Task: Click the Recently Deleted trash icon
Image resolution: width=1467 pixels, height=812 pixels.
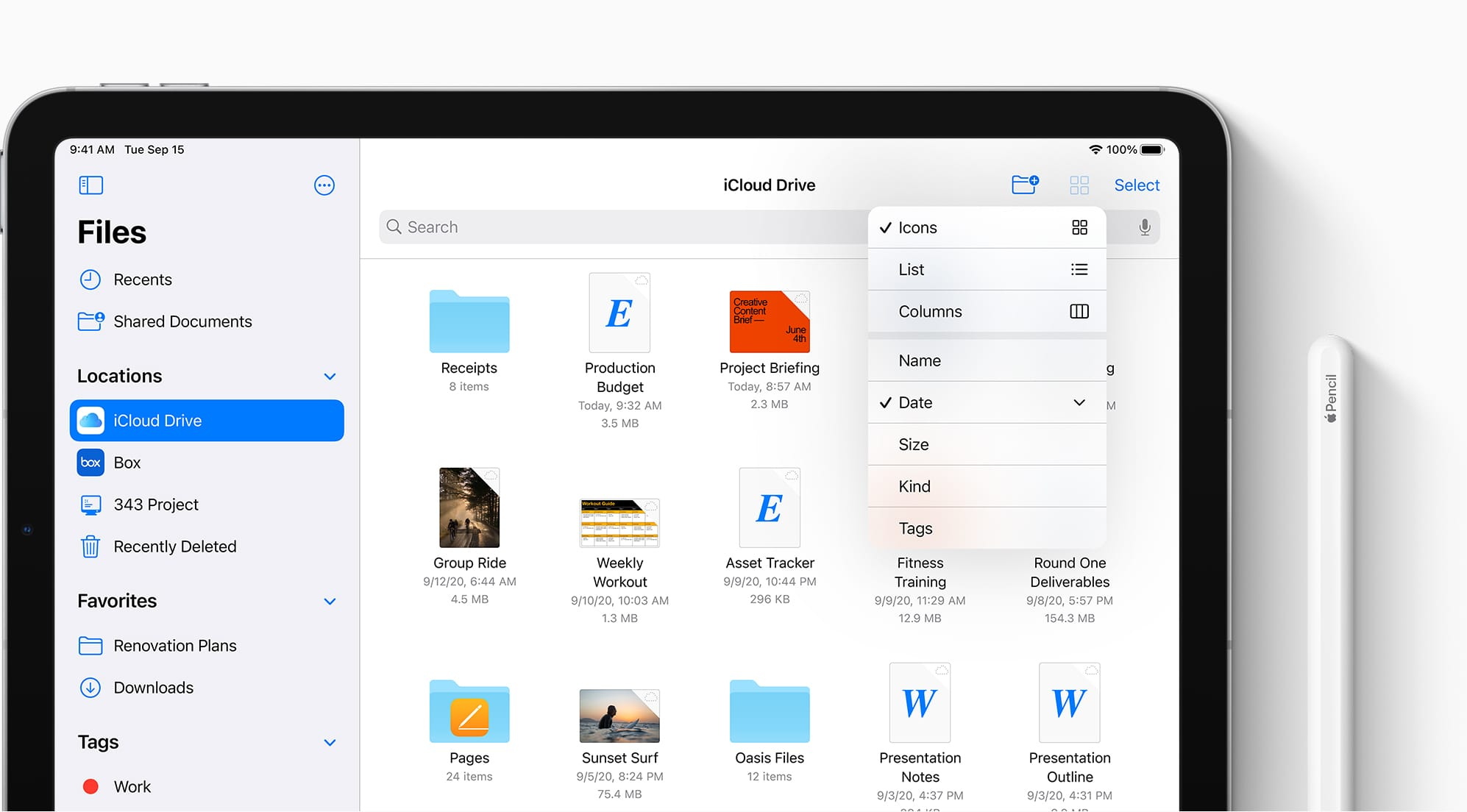Action: click(x=90, y=546)
